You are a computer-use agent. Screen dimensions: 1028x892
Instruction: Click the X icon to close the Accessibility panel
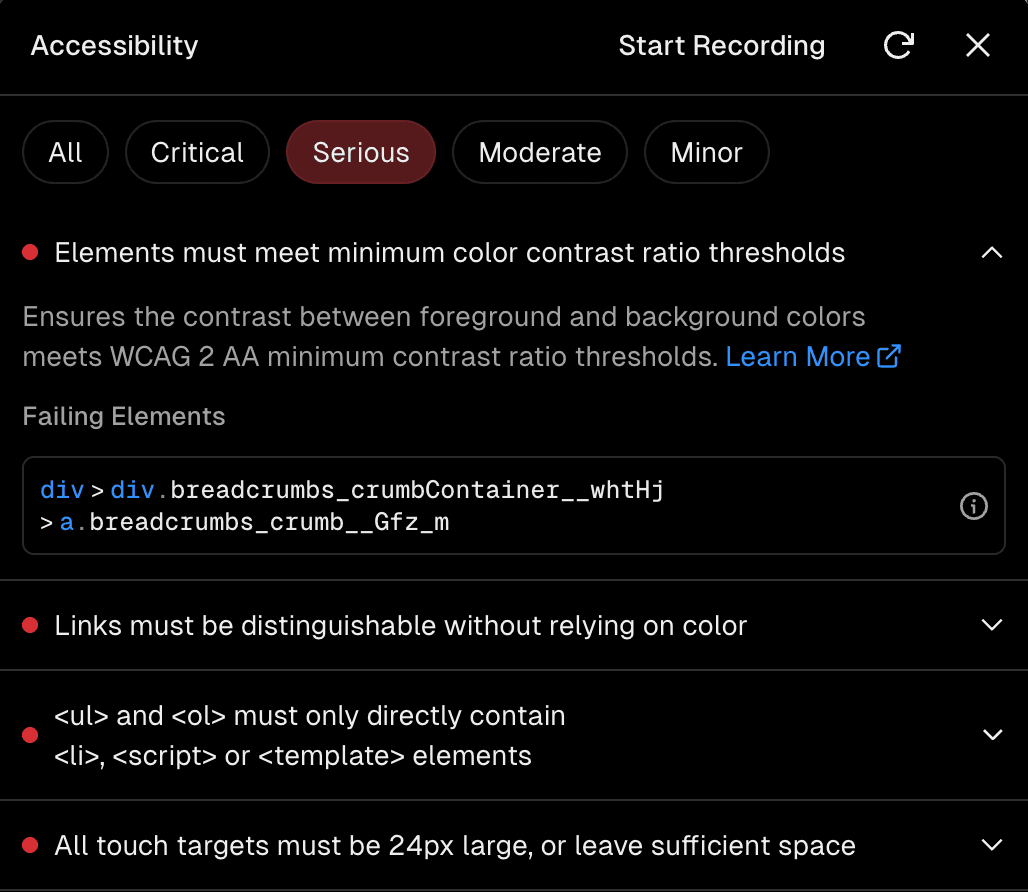(x=977, y=45)
